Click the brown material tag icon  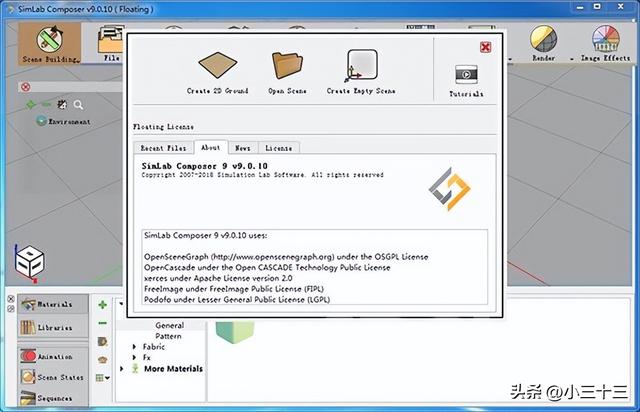(x=103, y=341)
